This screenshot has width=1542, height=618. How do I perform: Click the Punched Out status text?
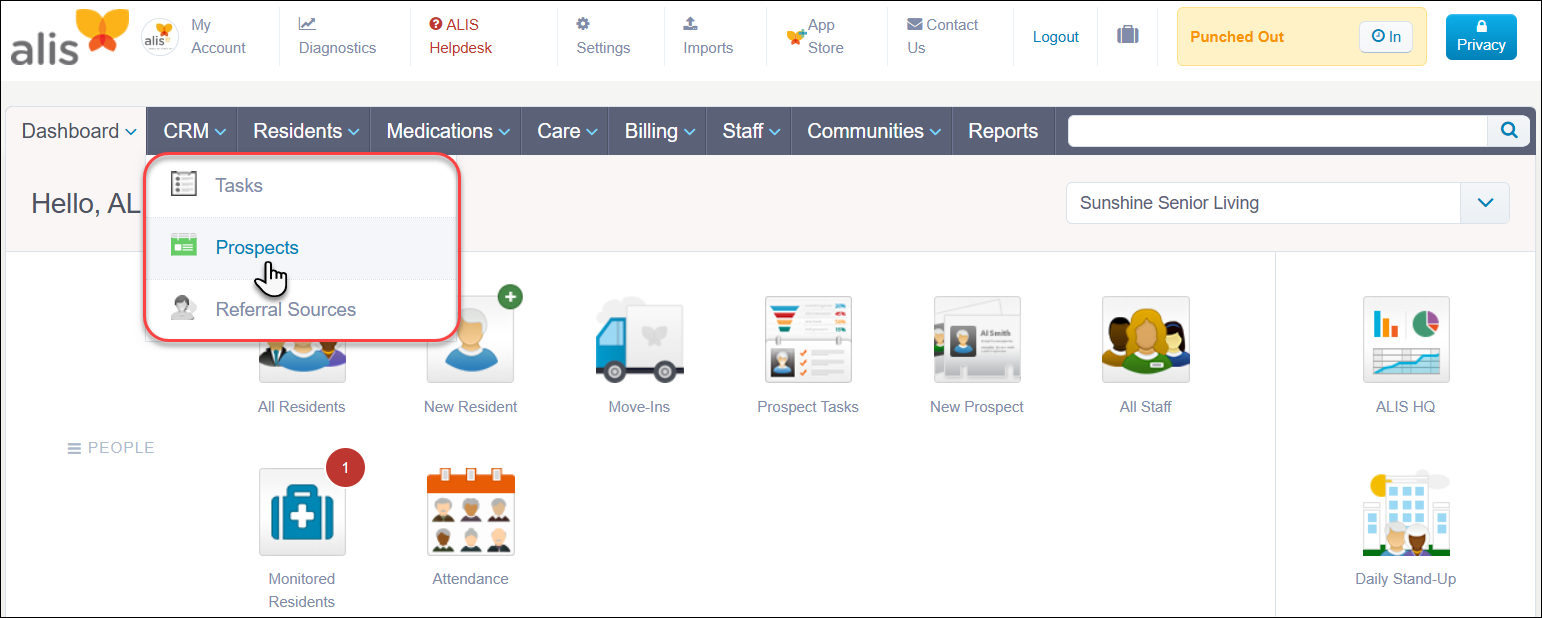point(1237,36)
